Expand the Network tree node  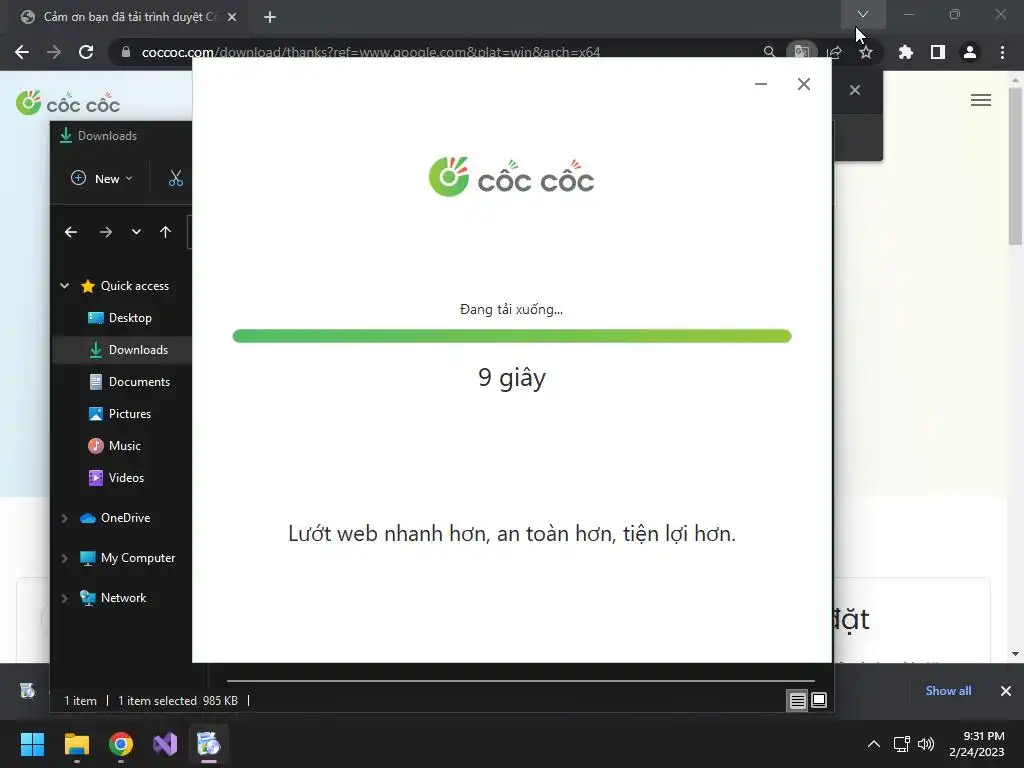point(65,598)
